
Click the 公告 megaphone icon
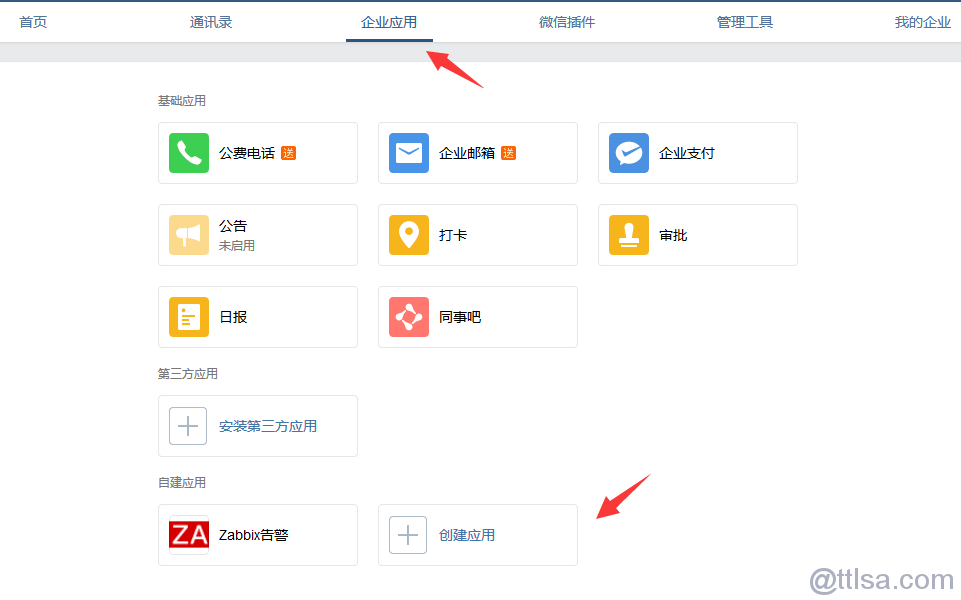tap(189, 235)
